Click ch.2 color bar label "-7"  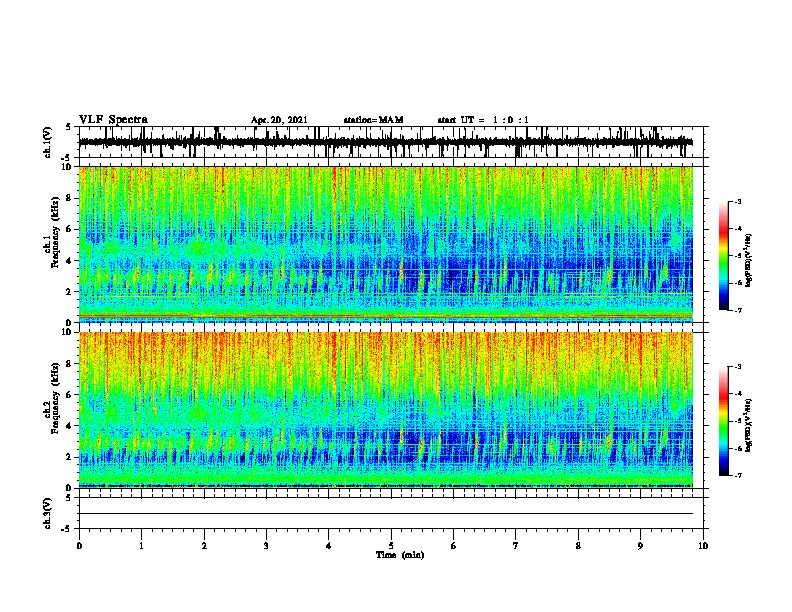pos(737,475)
